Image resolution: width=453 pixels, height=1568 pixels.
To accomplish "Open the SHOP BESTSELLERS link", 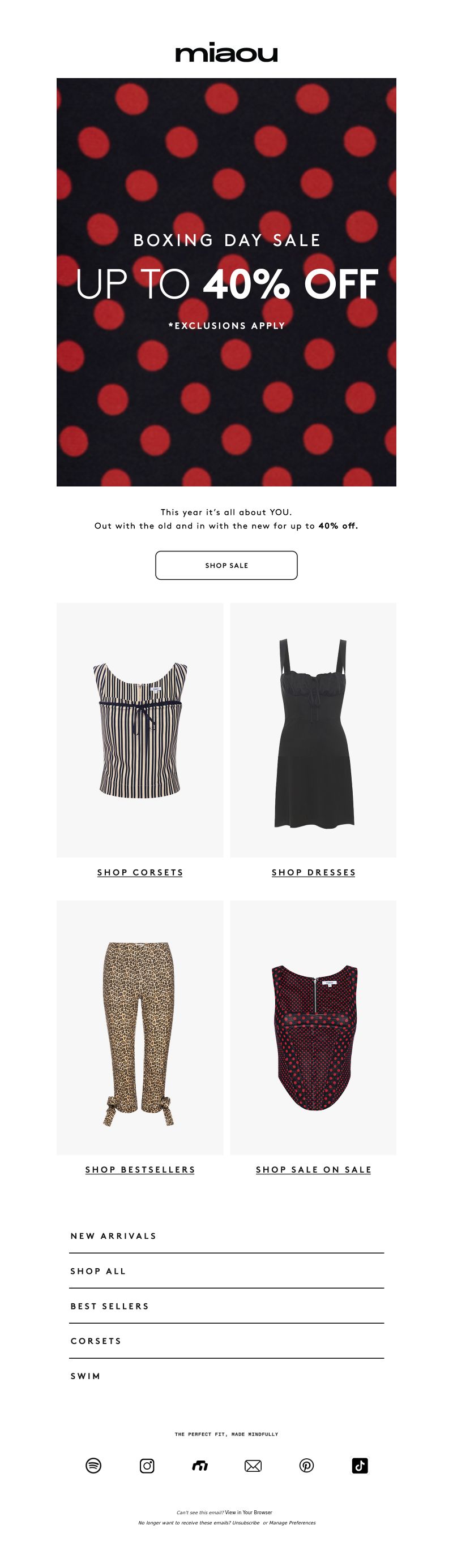I will pos(140,1169).
